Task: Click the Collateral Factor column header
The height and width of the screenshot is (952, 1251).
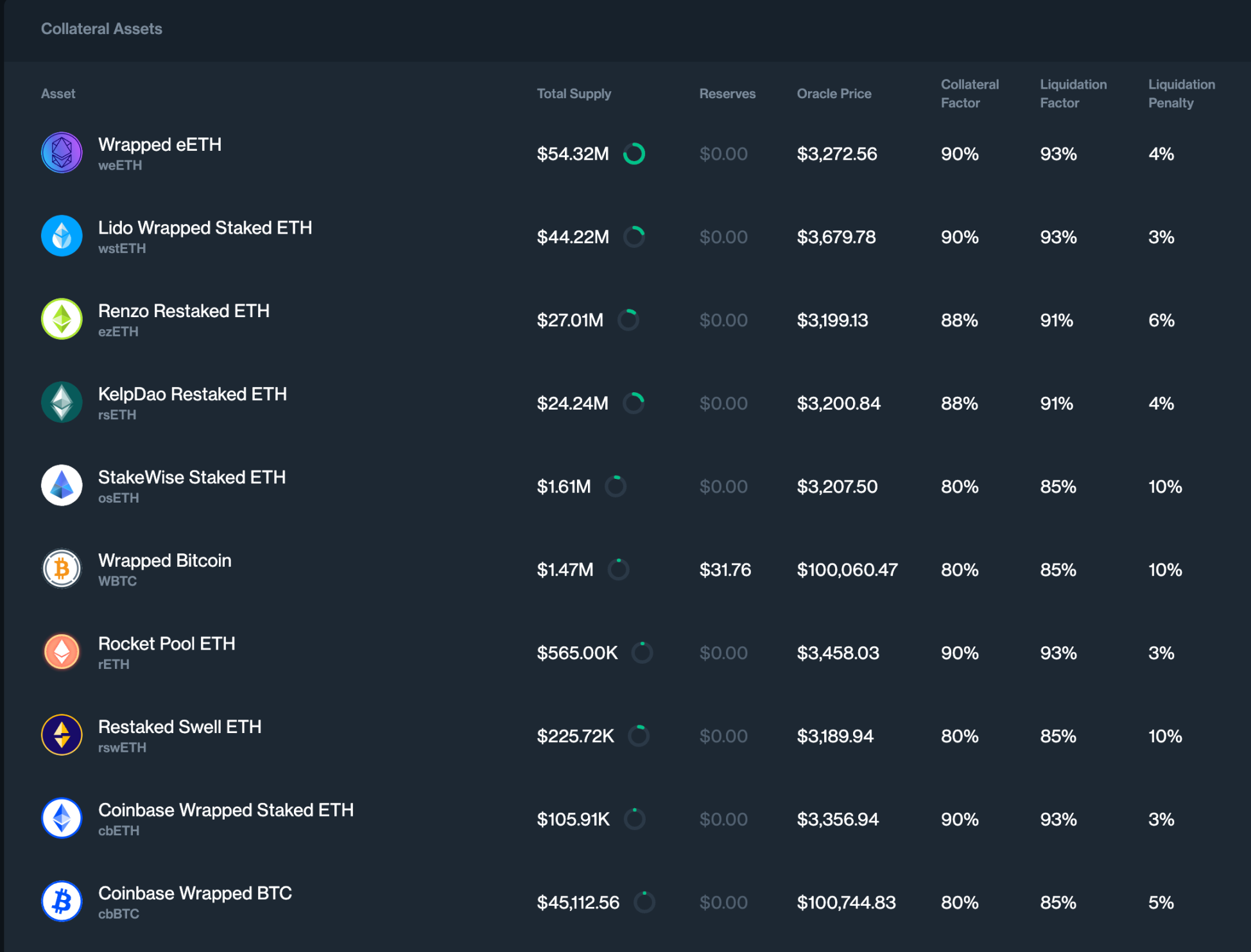Action: point(970,94)
